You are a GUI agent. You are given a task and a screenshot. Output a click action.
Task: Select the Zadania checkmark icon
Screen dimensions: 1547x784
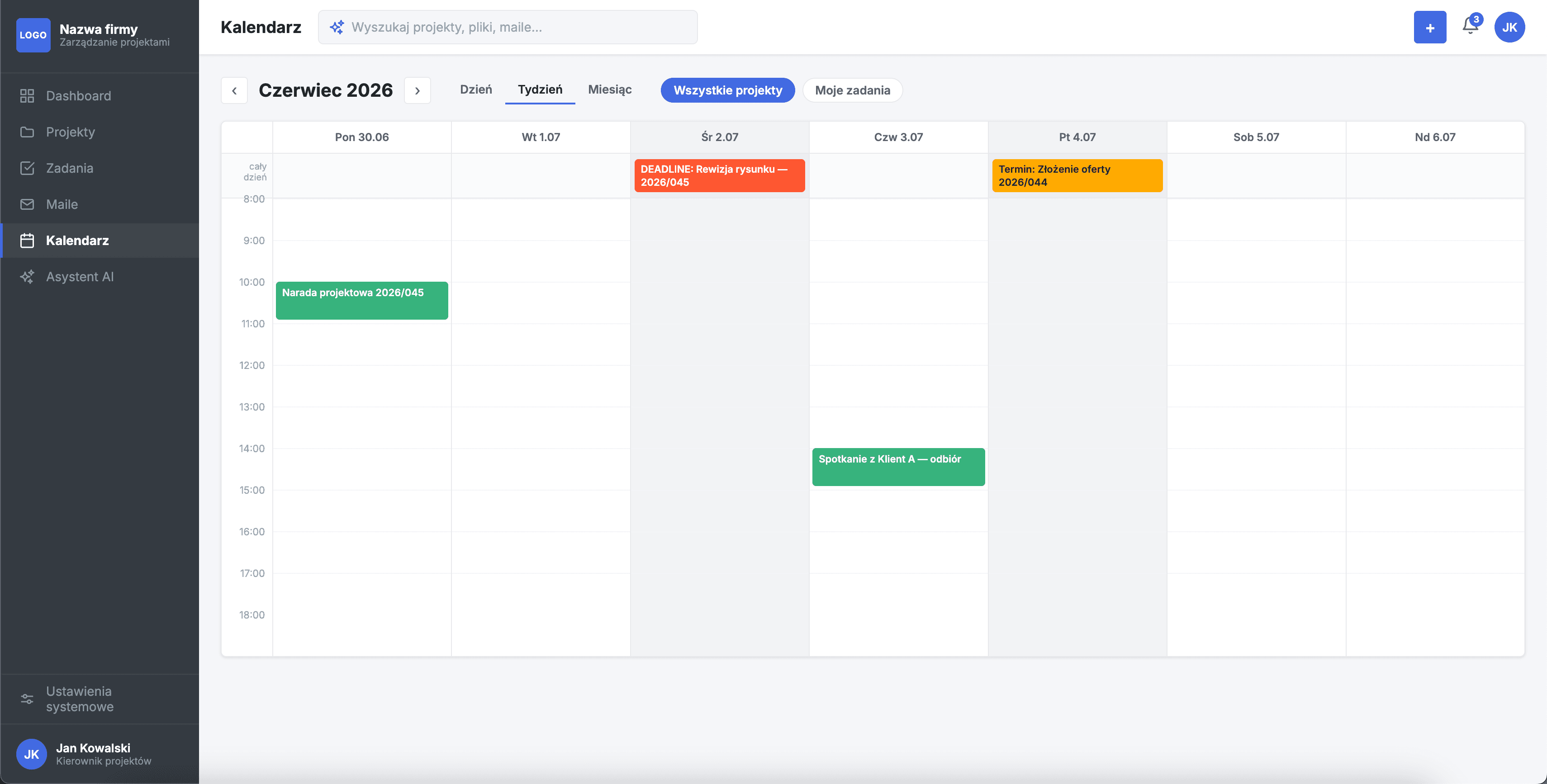click(27, 168)
